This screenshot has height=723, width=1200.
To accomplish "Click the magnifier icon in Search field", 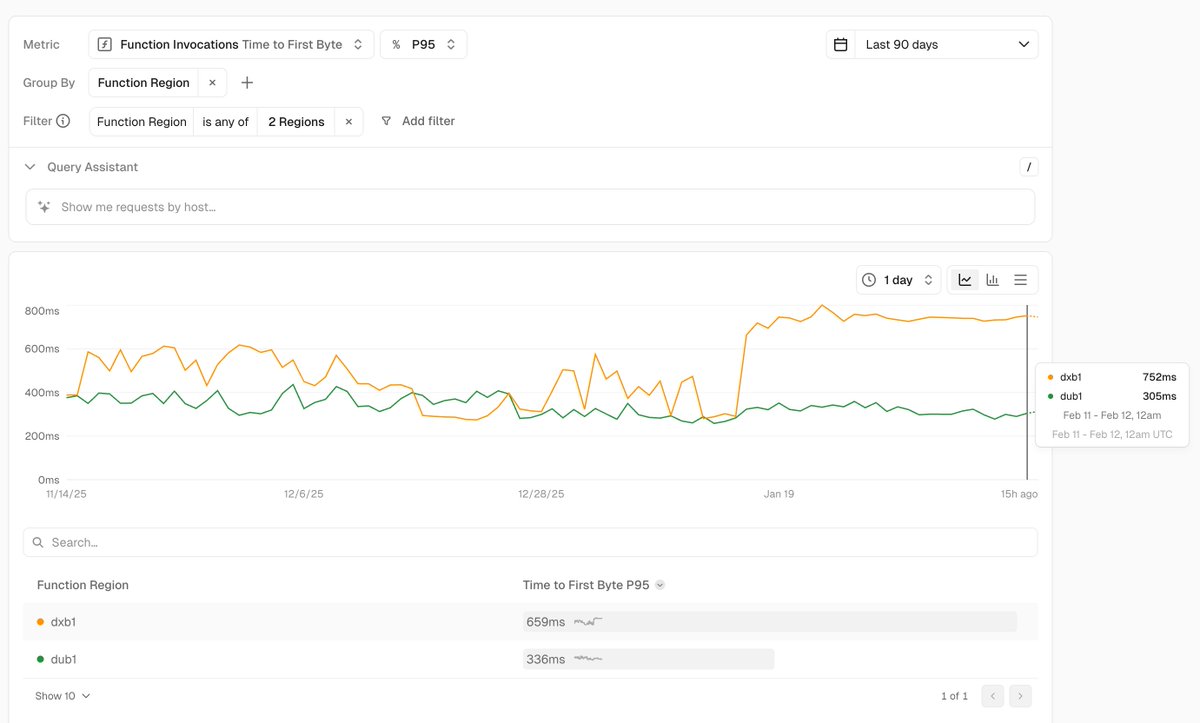I will tap(38, 542).
